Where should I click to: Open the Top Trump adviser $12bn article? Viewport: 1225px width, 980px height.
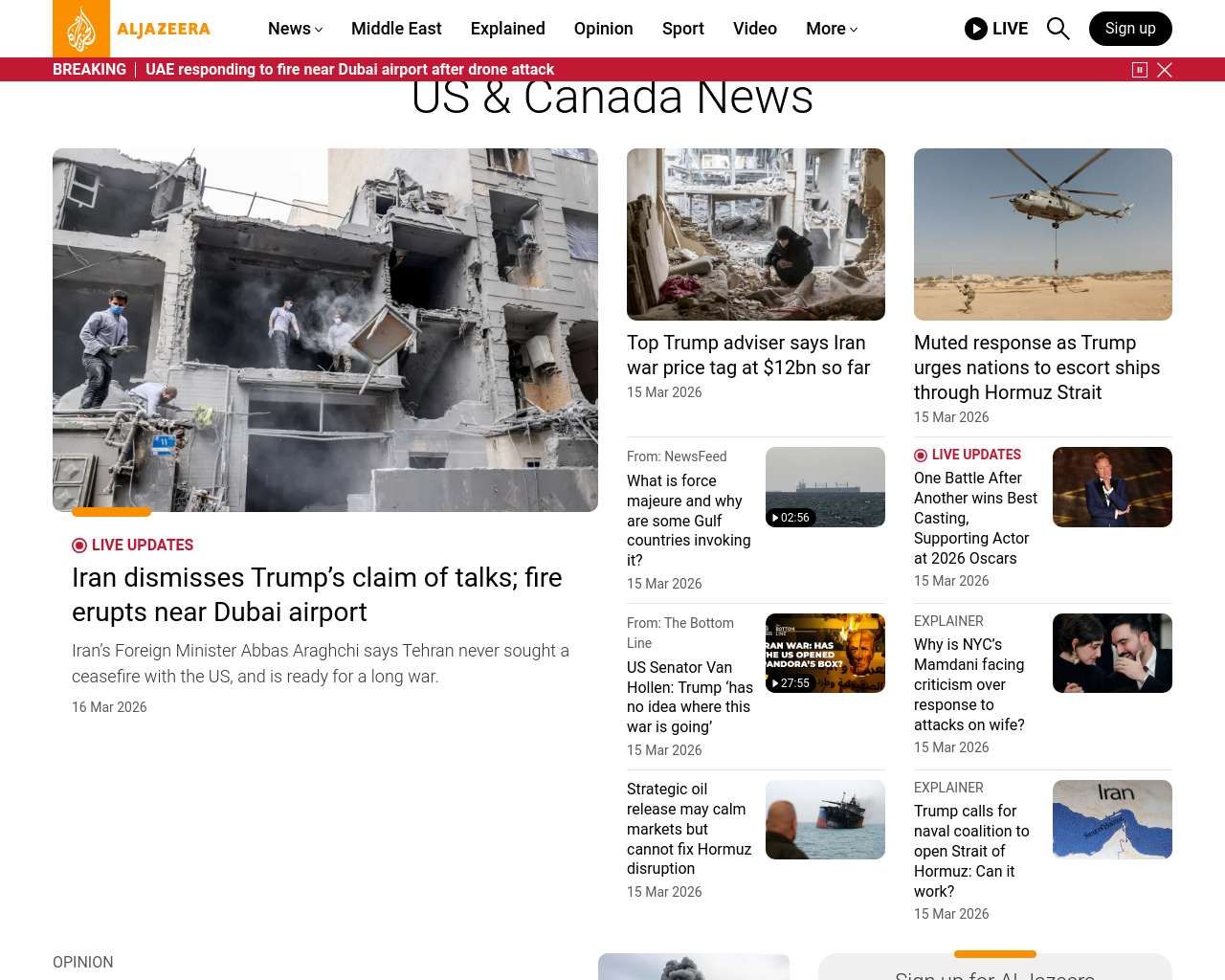(748, 355)
